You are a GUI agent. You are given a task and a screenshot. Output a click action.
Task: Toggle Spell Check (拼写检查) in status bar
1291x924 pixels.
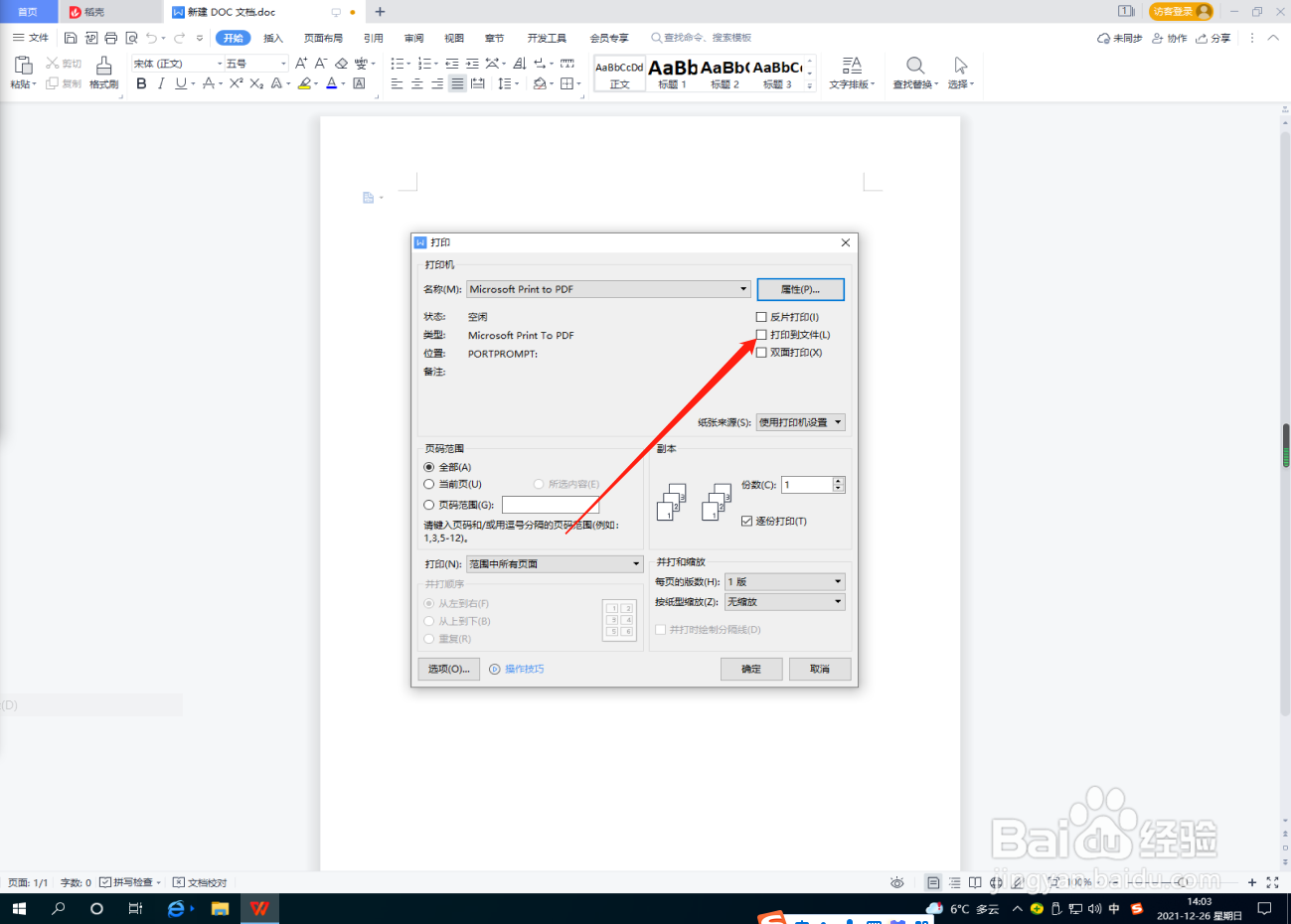point(129,882)
